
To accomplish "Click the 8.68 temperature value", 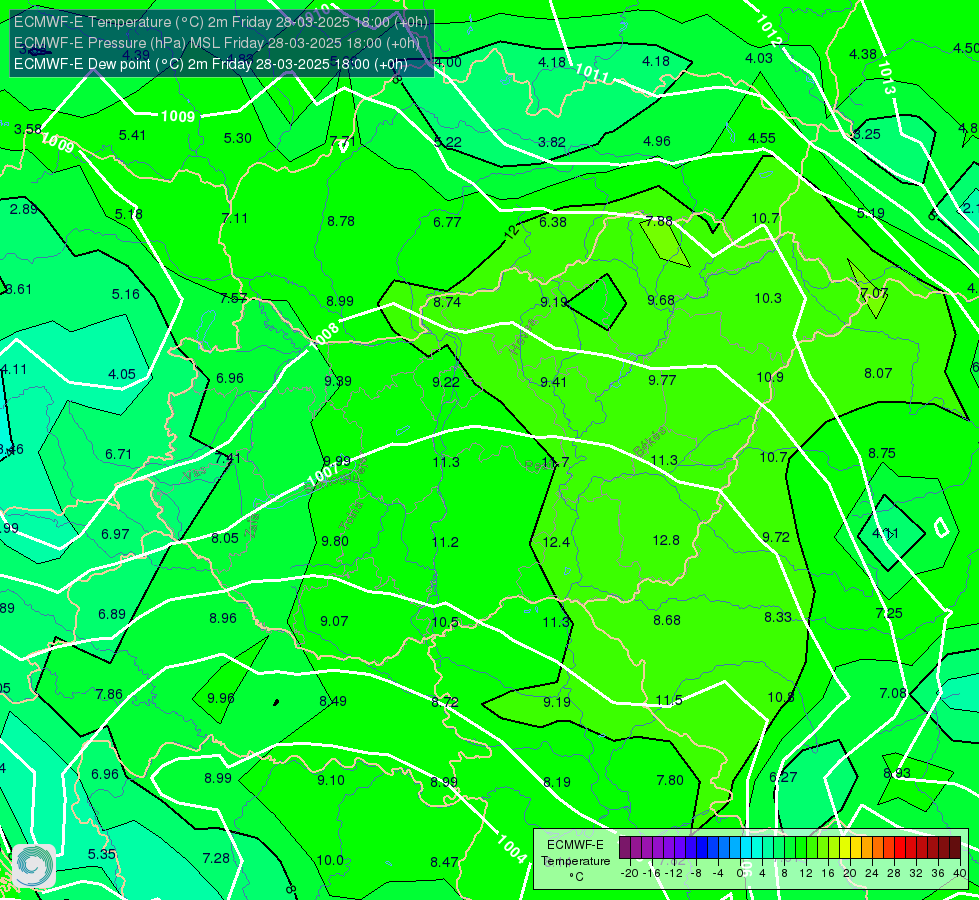I will pyautogui.click(x=667, y=620).
